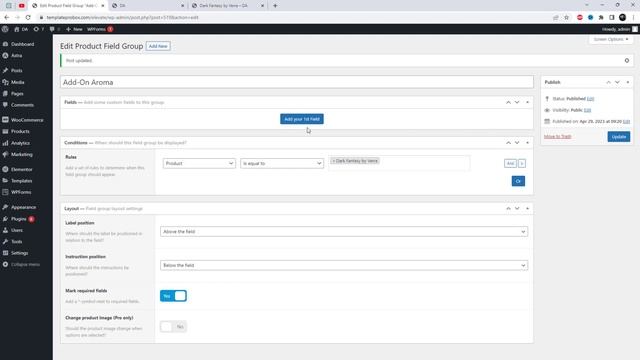Click the Marketing megaphone icon
Image resolution: width=640 pixels, height=360 pixels.
(5, 155)
